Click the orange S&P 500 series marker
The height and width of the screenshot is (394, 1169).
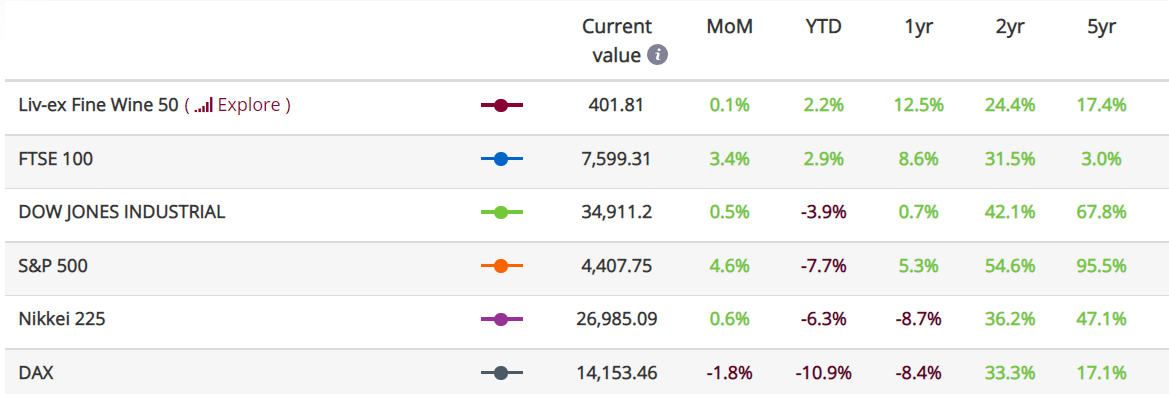tap(502, 266)
